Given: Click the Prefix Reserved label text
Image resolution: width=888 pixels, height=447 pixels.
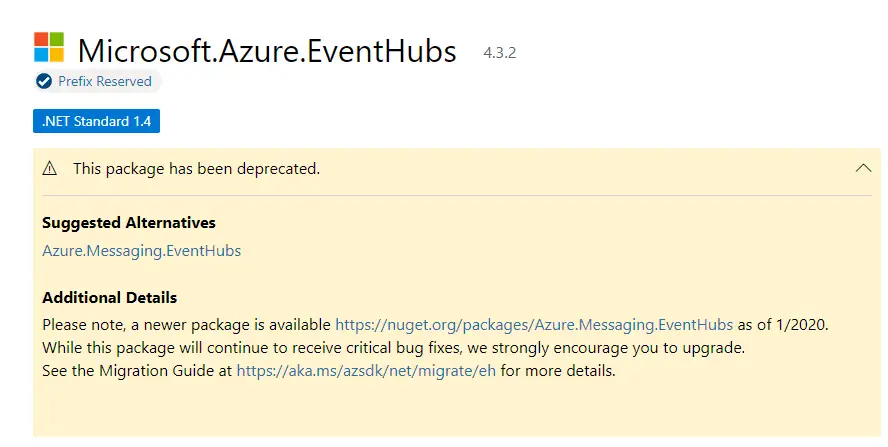Looking at the screenshot, I should pos(105,82).
